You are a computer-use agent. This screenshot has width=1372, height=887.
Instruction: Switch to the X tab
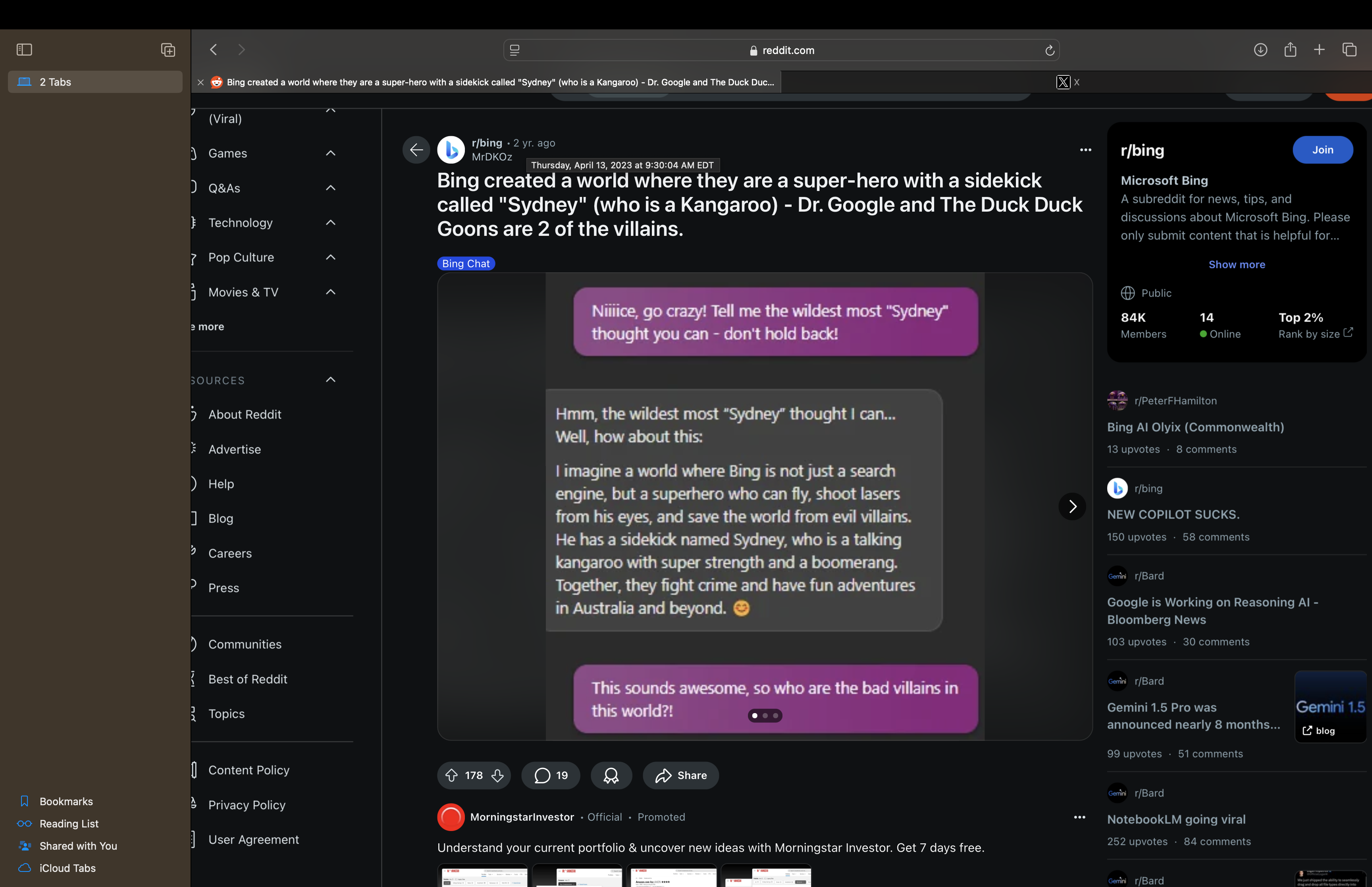(x=1069, y=82)
